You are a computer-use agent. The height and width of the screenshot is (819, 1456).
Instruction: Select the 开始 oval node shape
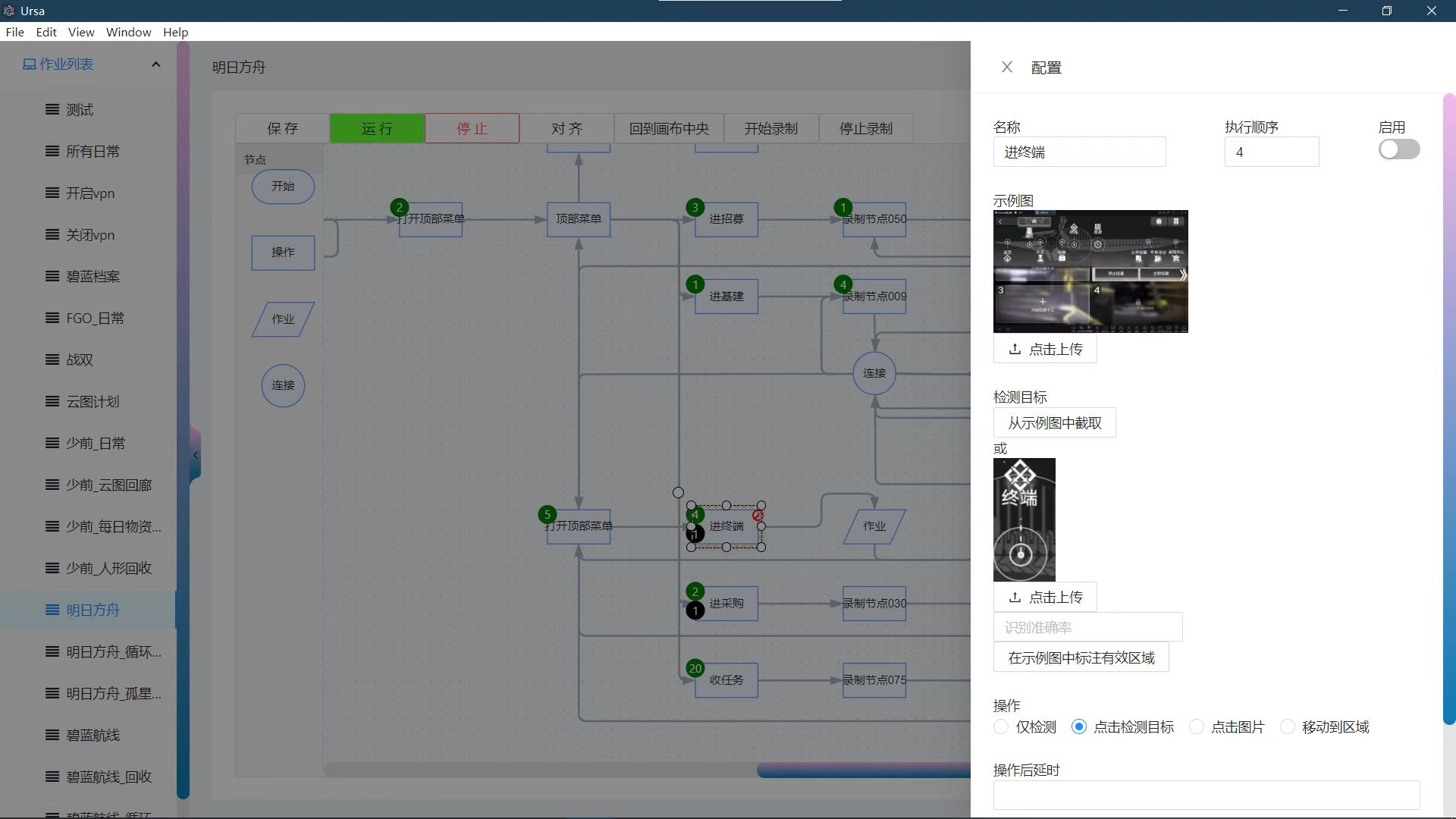283,187
